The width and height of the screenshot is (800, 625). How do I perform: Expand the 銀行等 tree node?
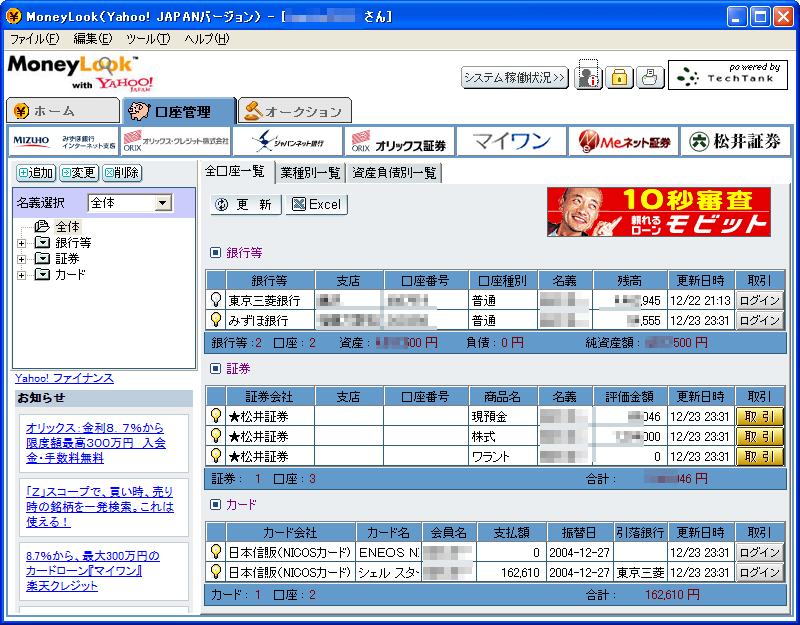coord(21,243)
